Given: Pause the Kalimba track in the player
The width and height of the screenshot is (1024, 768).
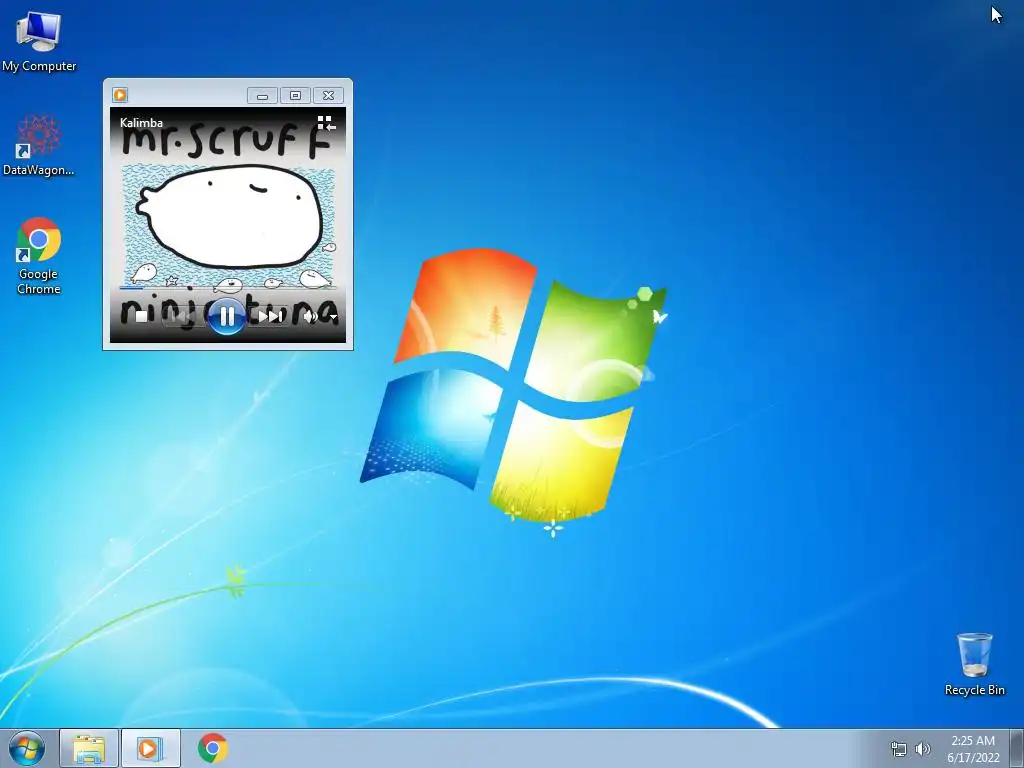Looking at the screenshot, I should 227,317.
